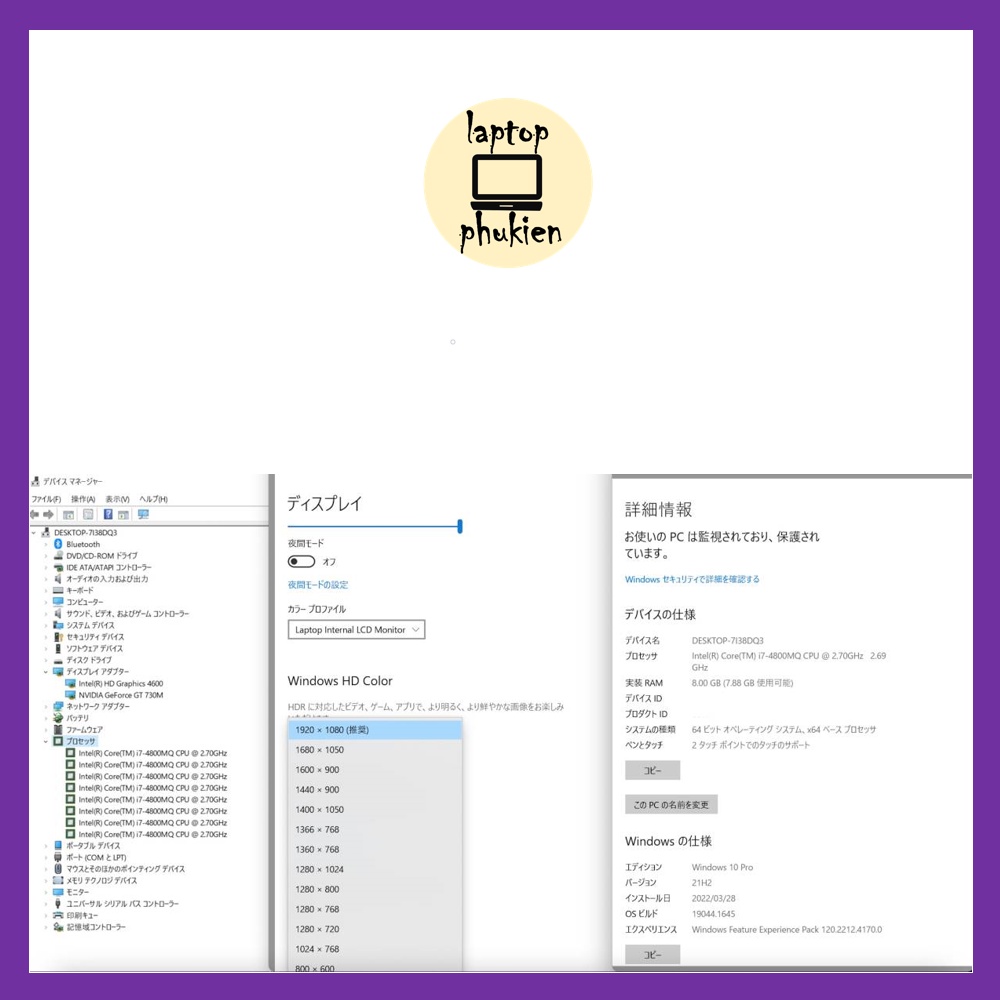Collapse the ディスプレイ アダプター node

(46, 672)
